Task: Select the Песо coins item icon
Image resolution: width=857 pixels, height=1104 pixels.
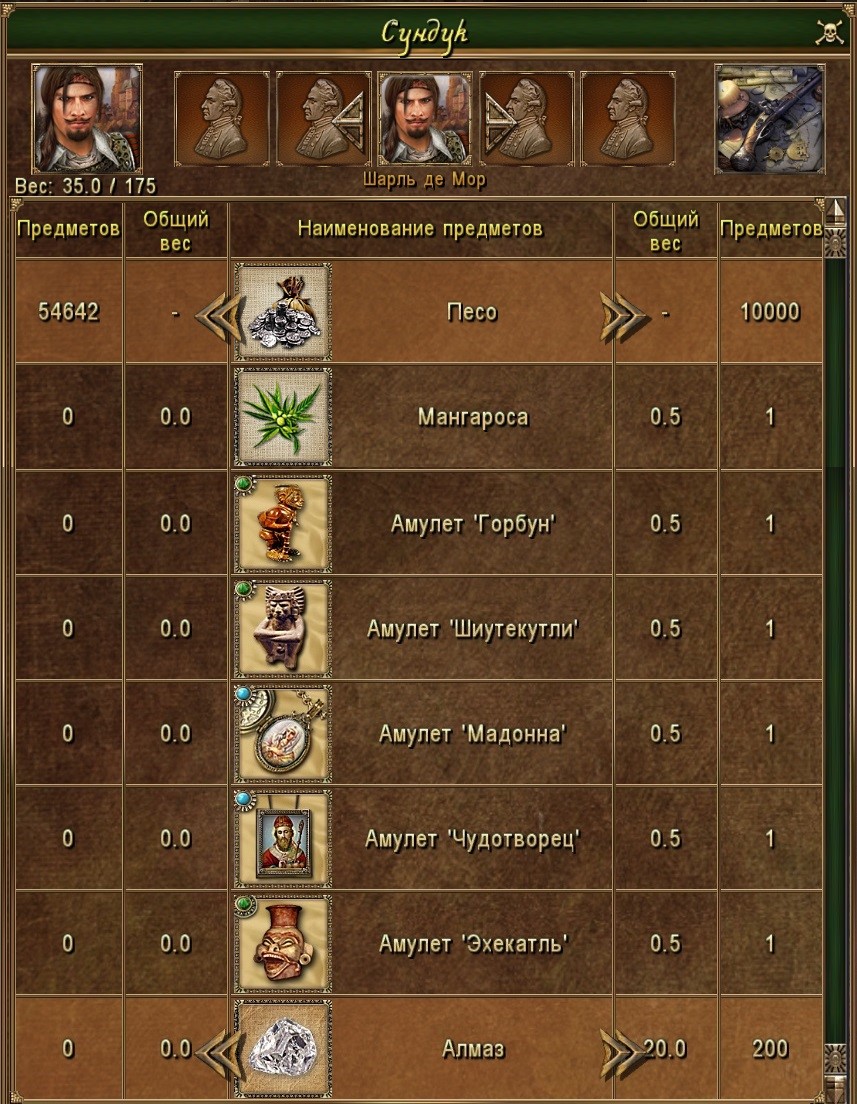Action: pyautogui.click(x=283, y=312)
